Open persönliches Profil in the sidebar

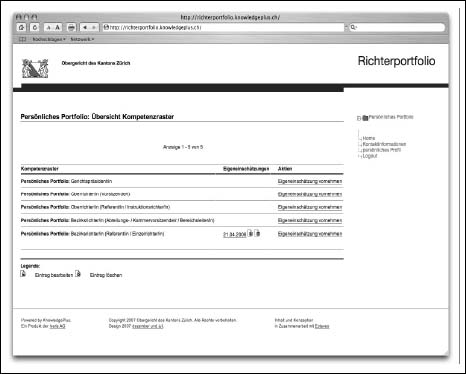(x=382, y=150)
